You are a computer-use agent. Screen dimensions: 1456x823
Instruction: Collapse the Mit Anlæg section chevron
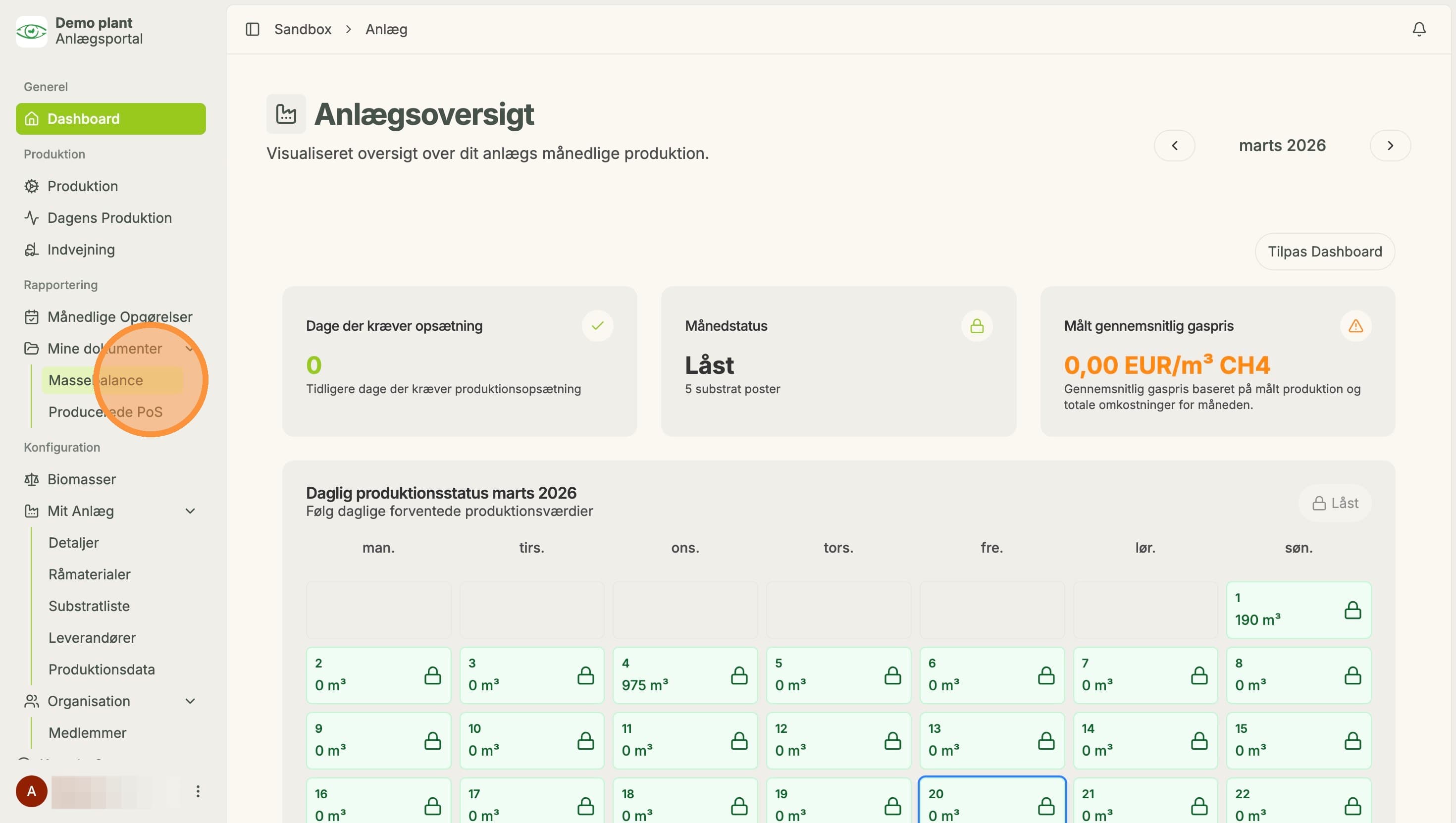coord(191,511)
